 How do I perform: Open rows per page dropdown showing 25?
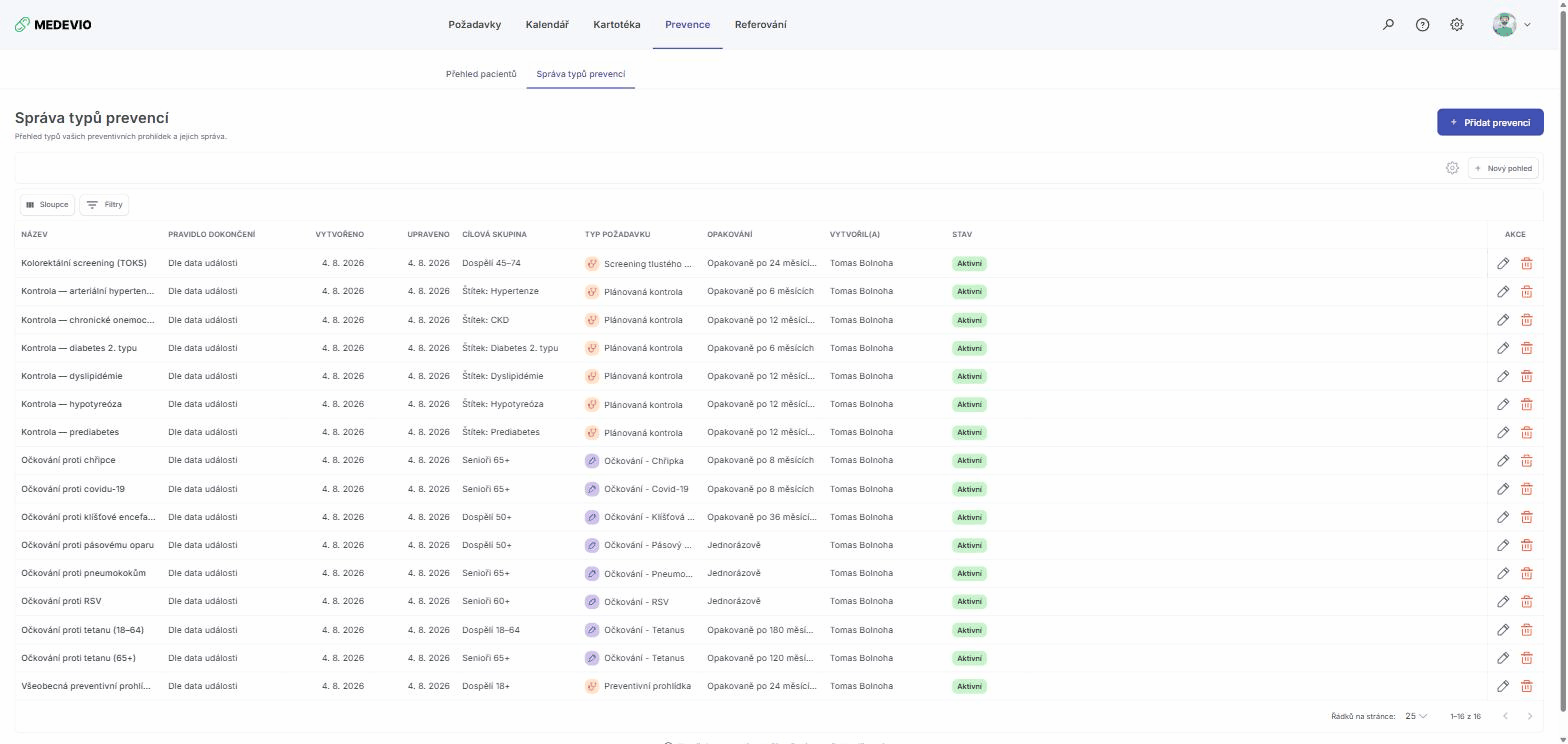coord(1416,716)
